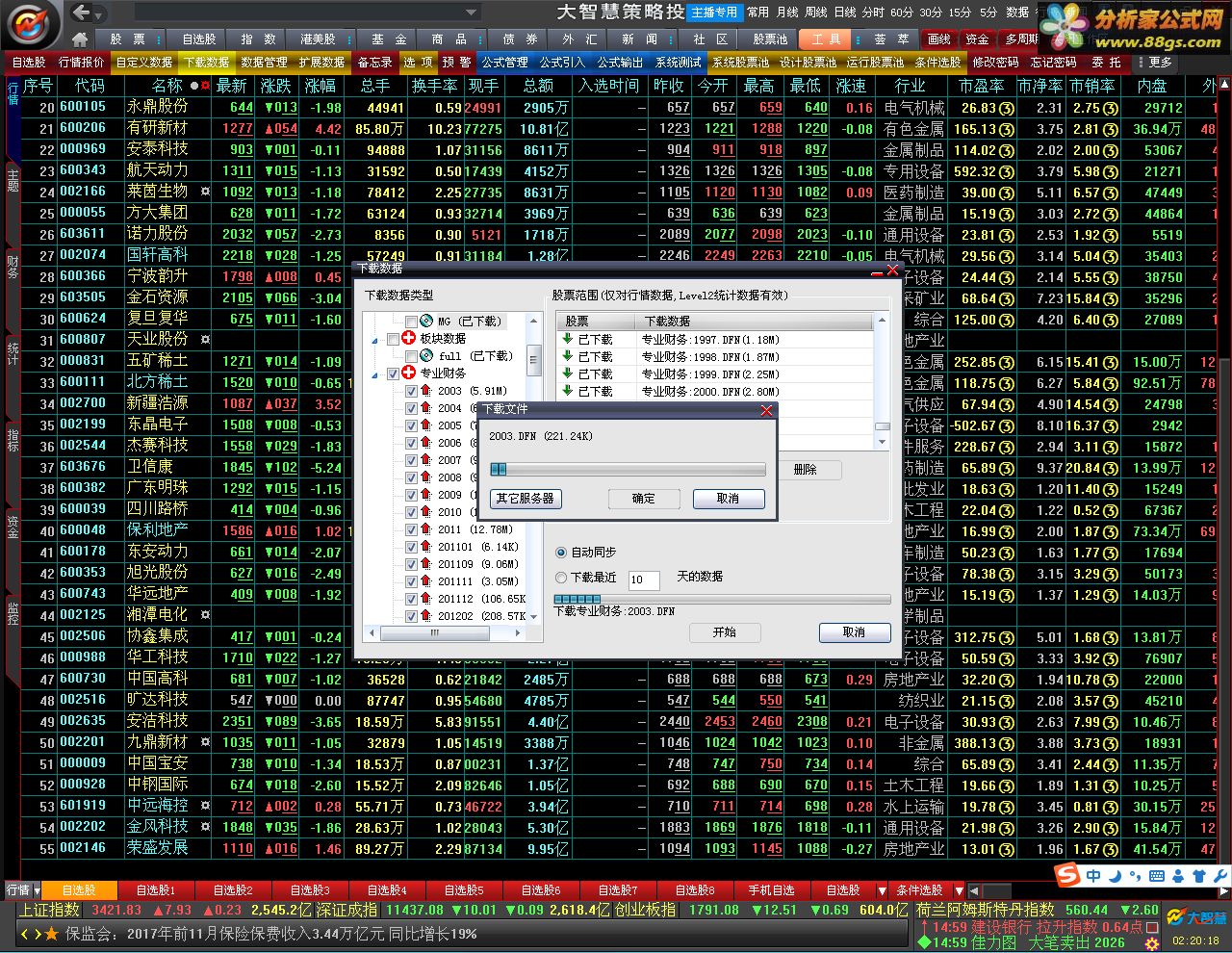Click the vertical scrollbar of the download list
This screenshot has height=953, width=1232.
click(x=881, y=380)
